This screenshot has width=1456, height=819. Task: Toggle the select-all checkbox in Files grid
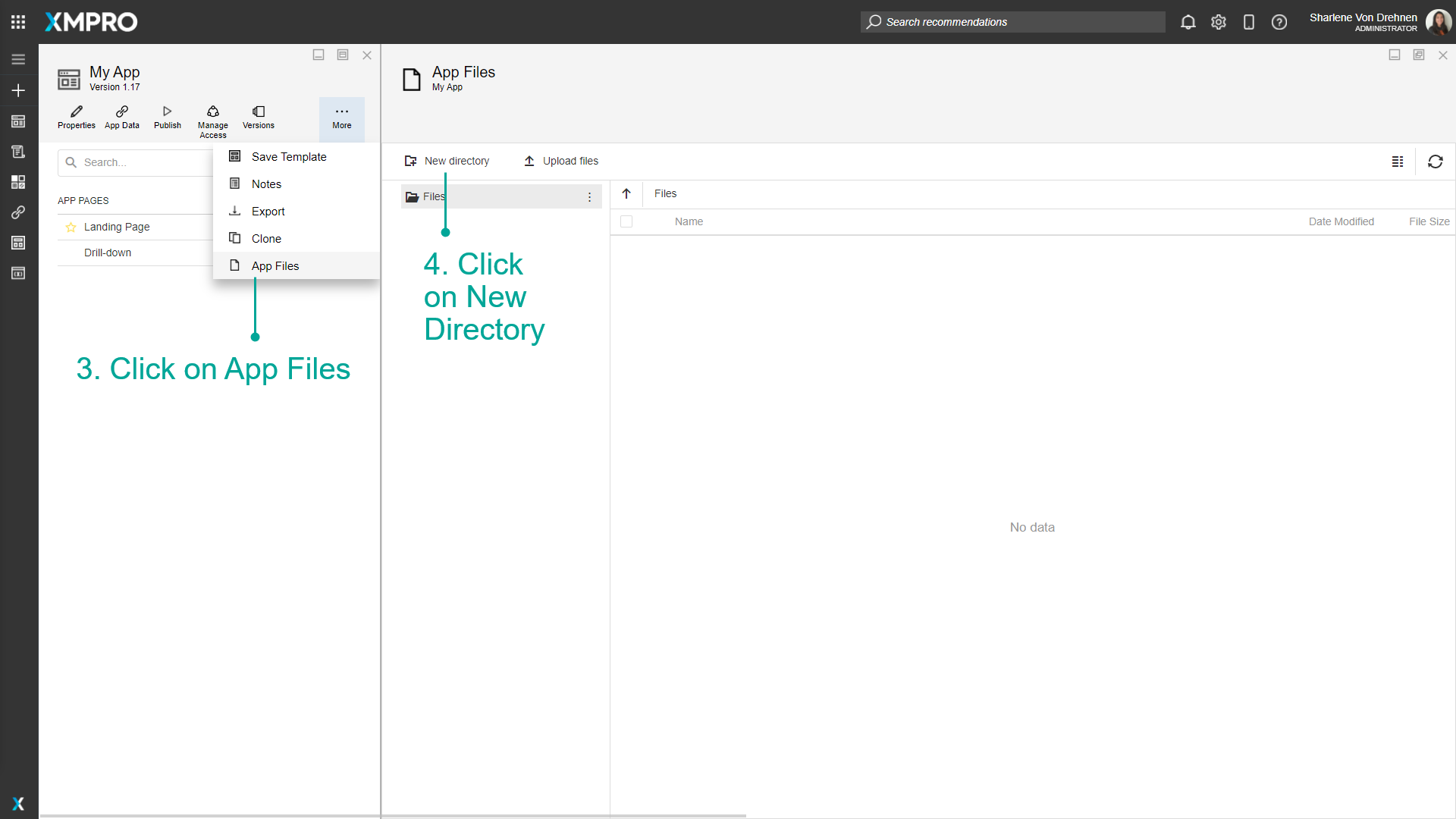point(627,221)
